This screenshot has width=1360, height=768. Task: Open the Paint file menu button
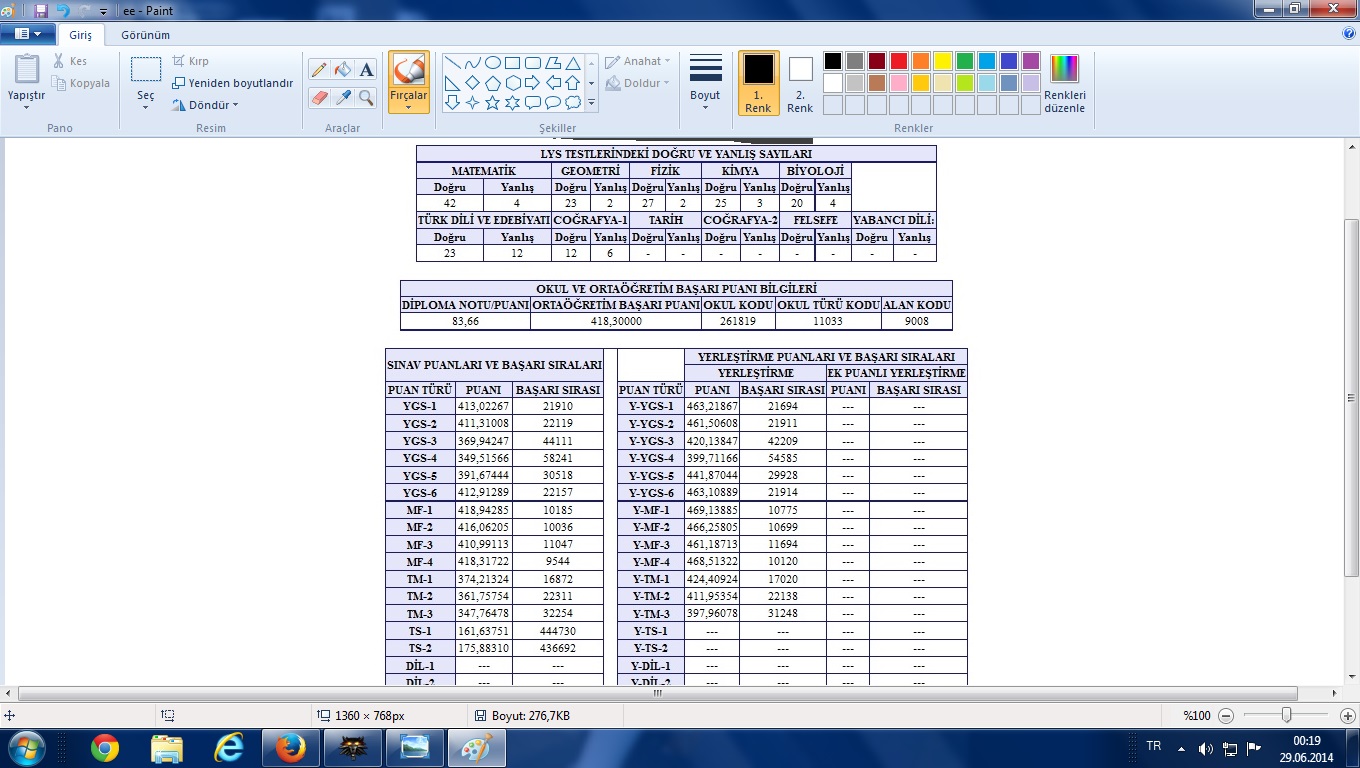click(x=28, y=34)
